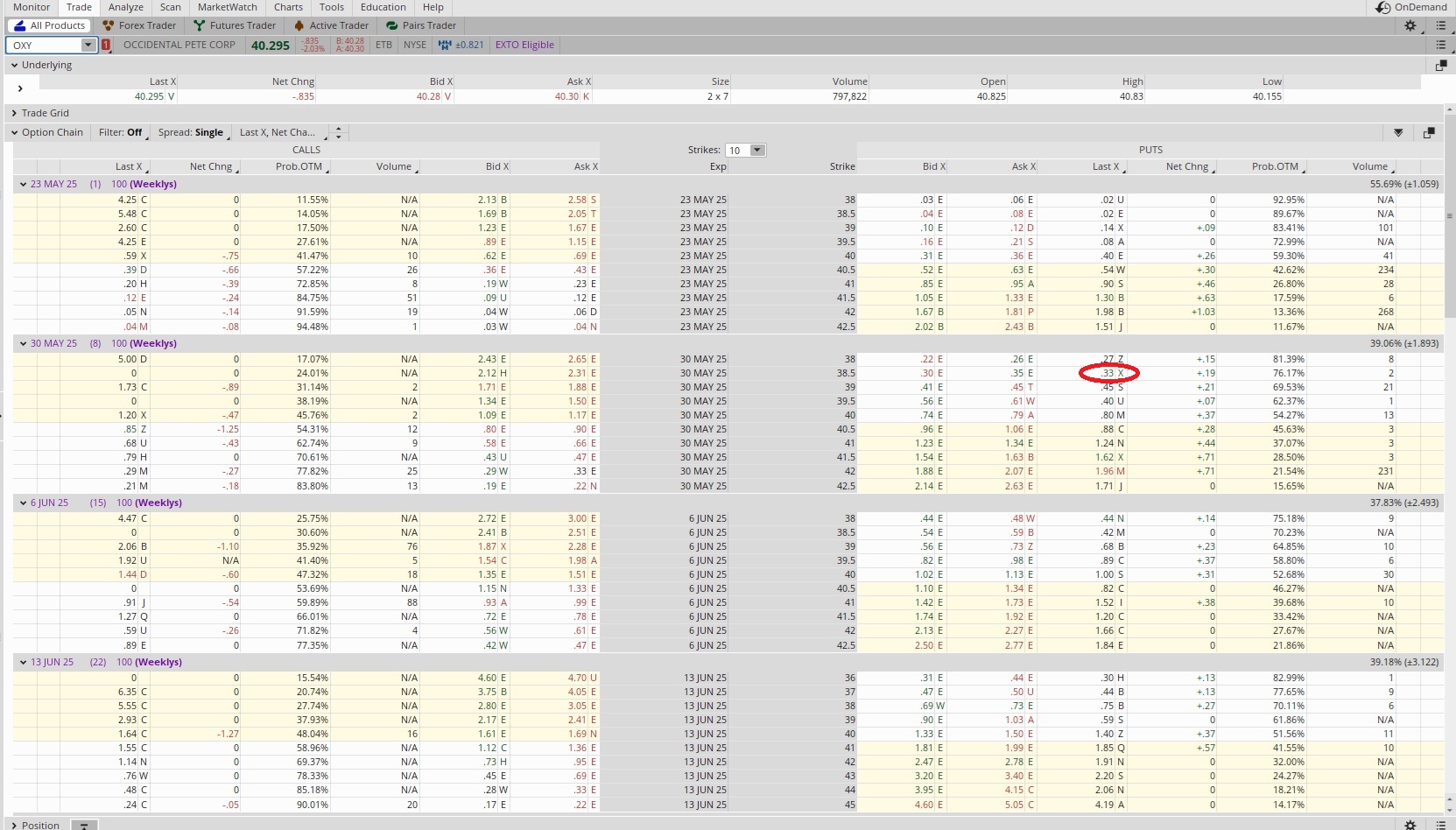1456x830 pixels.
Task: Collapse the Underlying section
Action: [14, 65]
